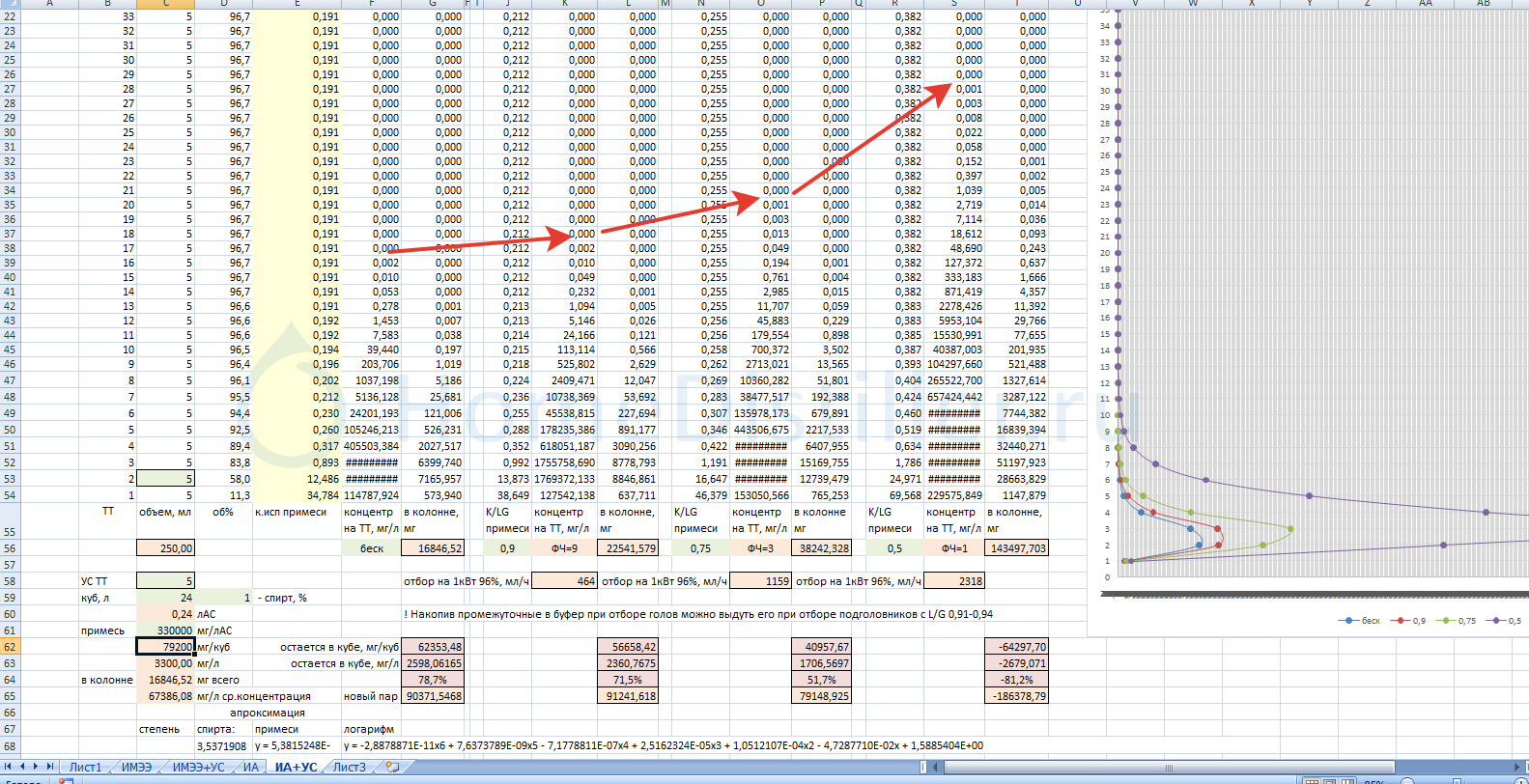The image size is (1529, 784).
Task: Select the УС ТТ value cell with 5
Action: point(166,581)
